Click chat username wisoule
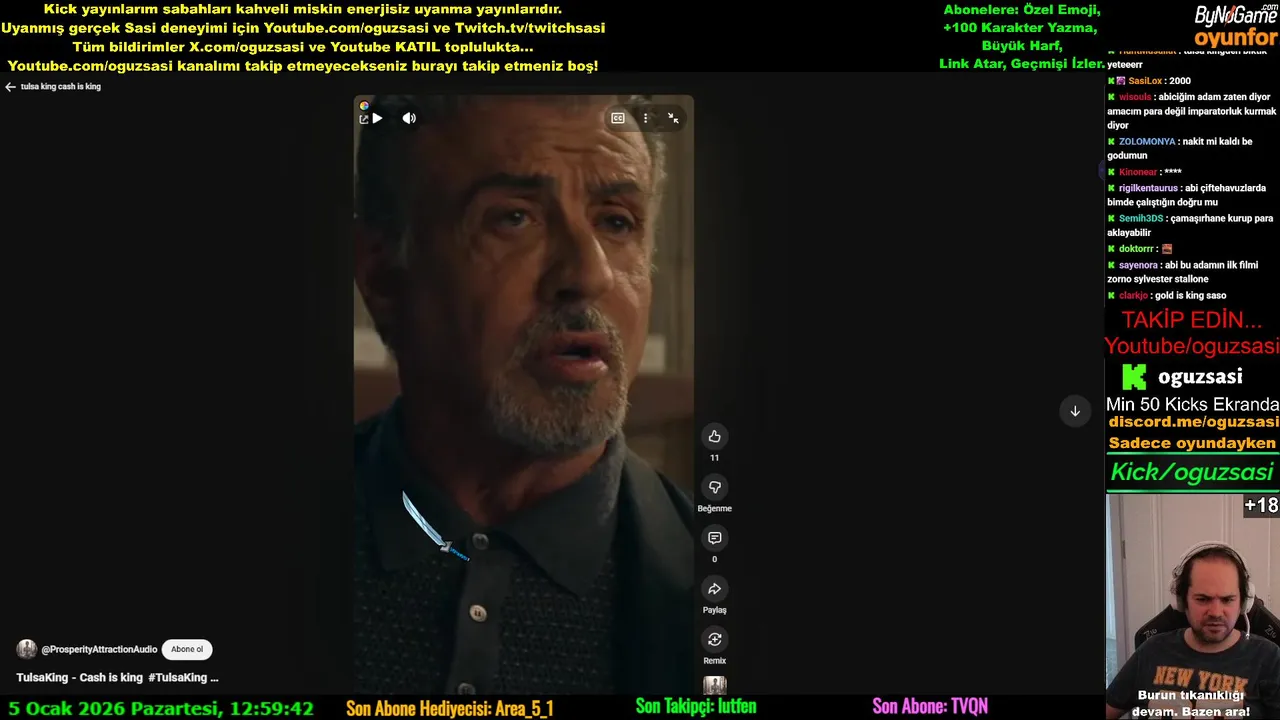Viewport: 1280px width, 720px height. point(1135,97)
